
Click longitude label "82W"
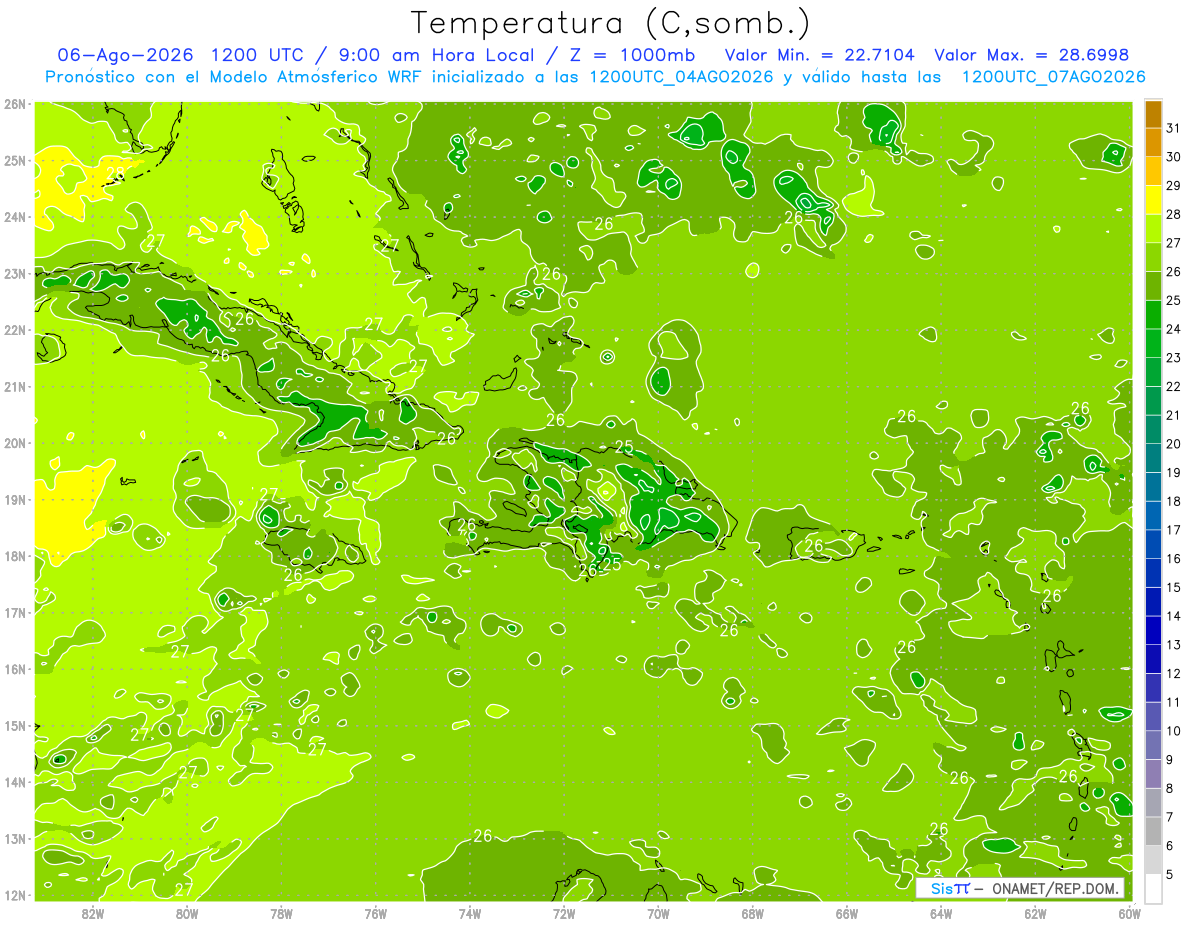(92, 912)
